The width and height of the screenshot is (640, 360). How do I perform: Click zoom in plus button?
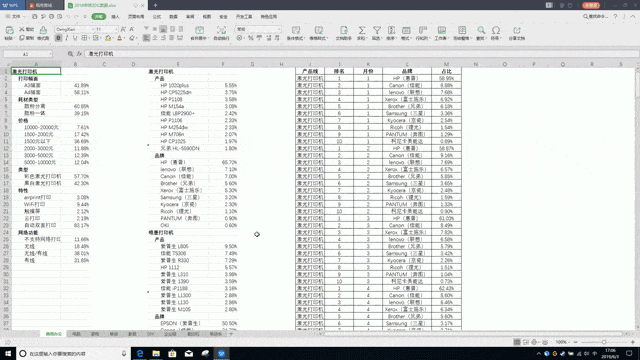tap(633, 342)
